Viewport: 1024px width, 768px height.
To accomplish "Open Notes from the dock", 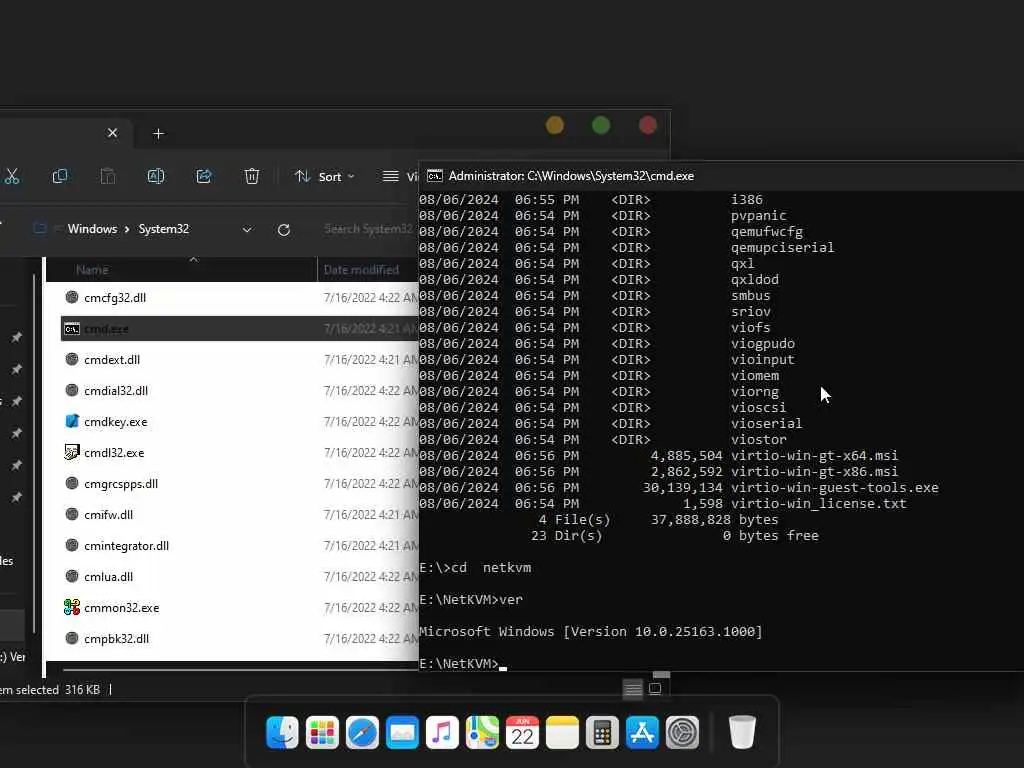I will [x=562, y=732].
